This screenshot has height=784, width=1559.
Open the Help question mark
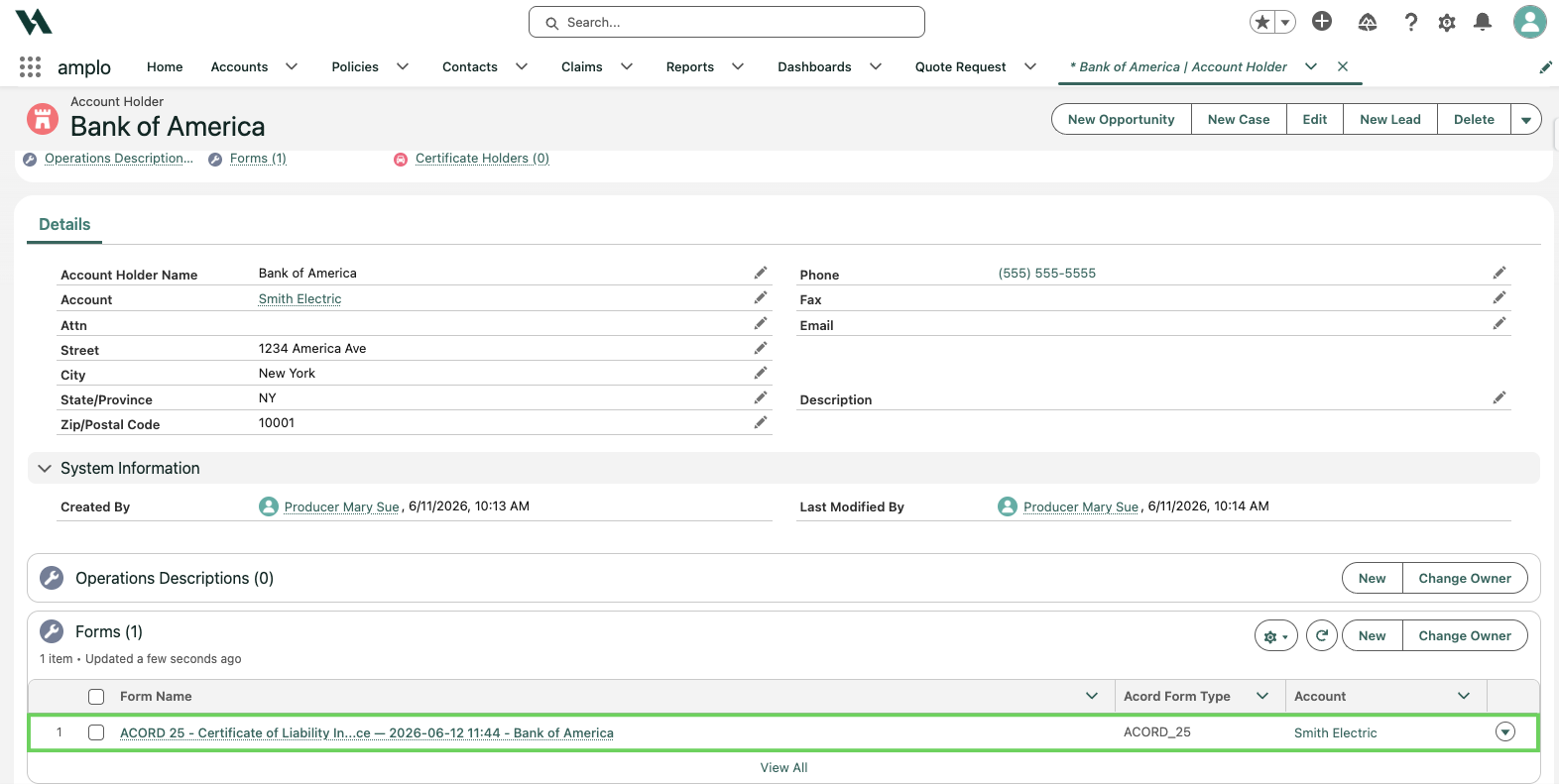(x=1410, y=22)
